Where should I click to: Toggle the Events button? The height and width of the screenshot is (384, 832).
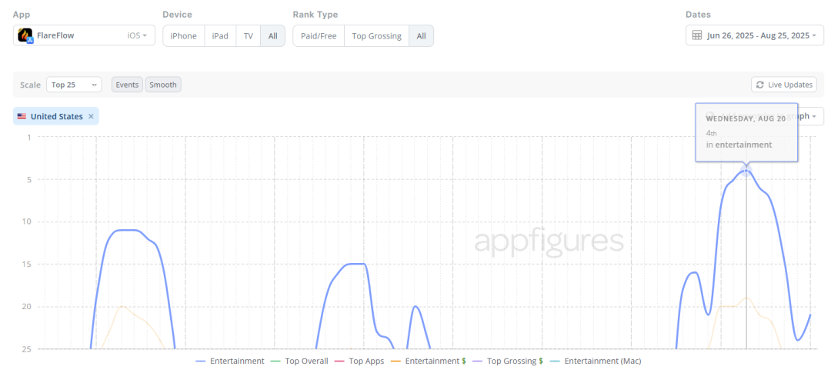pyautogui.click(x=127, y=85)
